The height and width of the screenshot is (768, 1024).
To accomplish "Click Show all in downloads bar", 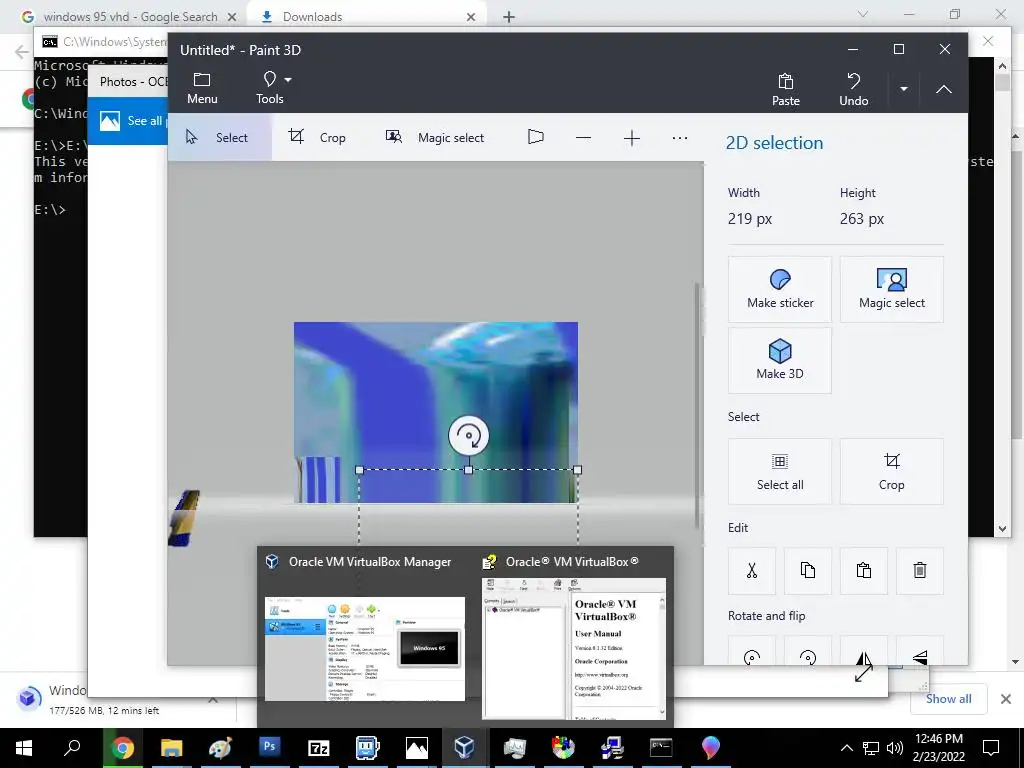I will coord(948,699).
